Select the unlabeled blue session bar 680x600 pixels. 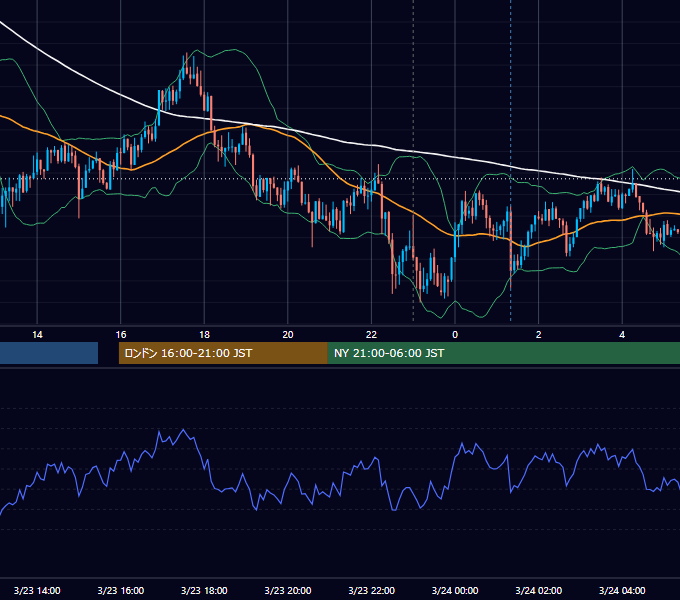(x=49, y=353)
